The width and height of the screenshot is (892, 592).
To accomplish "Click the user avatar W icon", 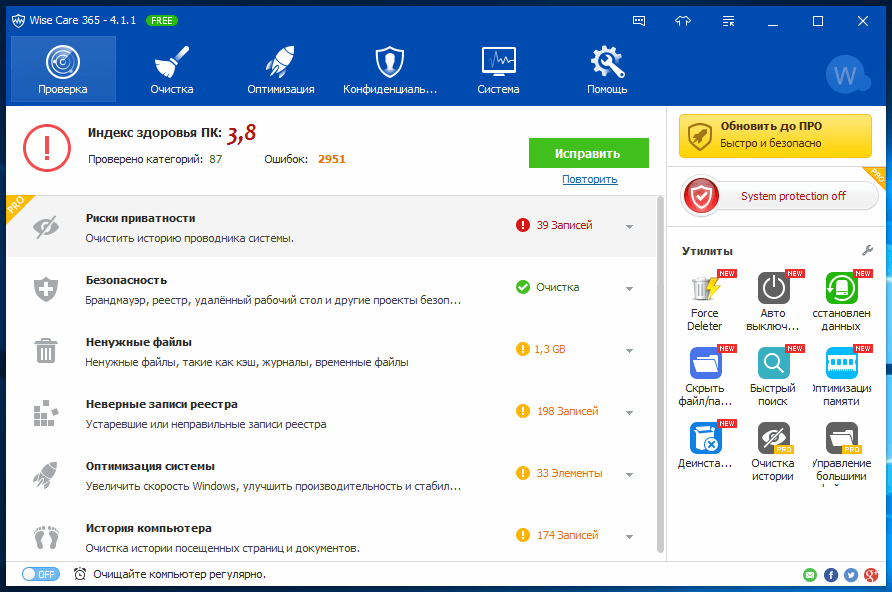I will tap(846, 74).
